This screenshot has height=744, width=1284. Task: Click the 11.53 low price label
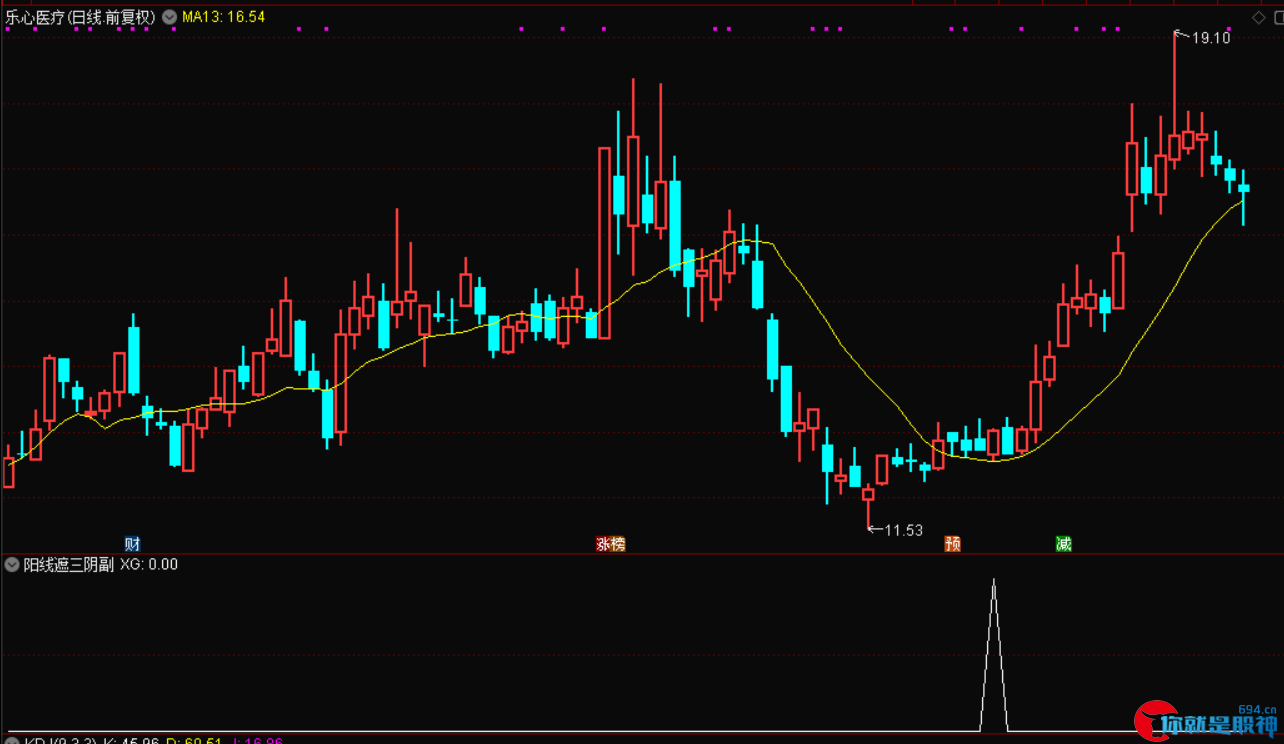click(904, 530)
